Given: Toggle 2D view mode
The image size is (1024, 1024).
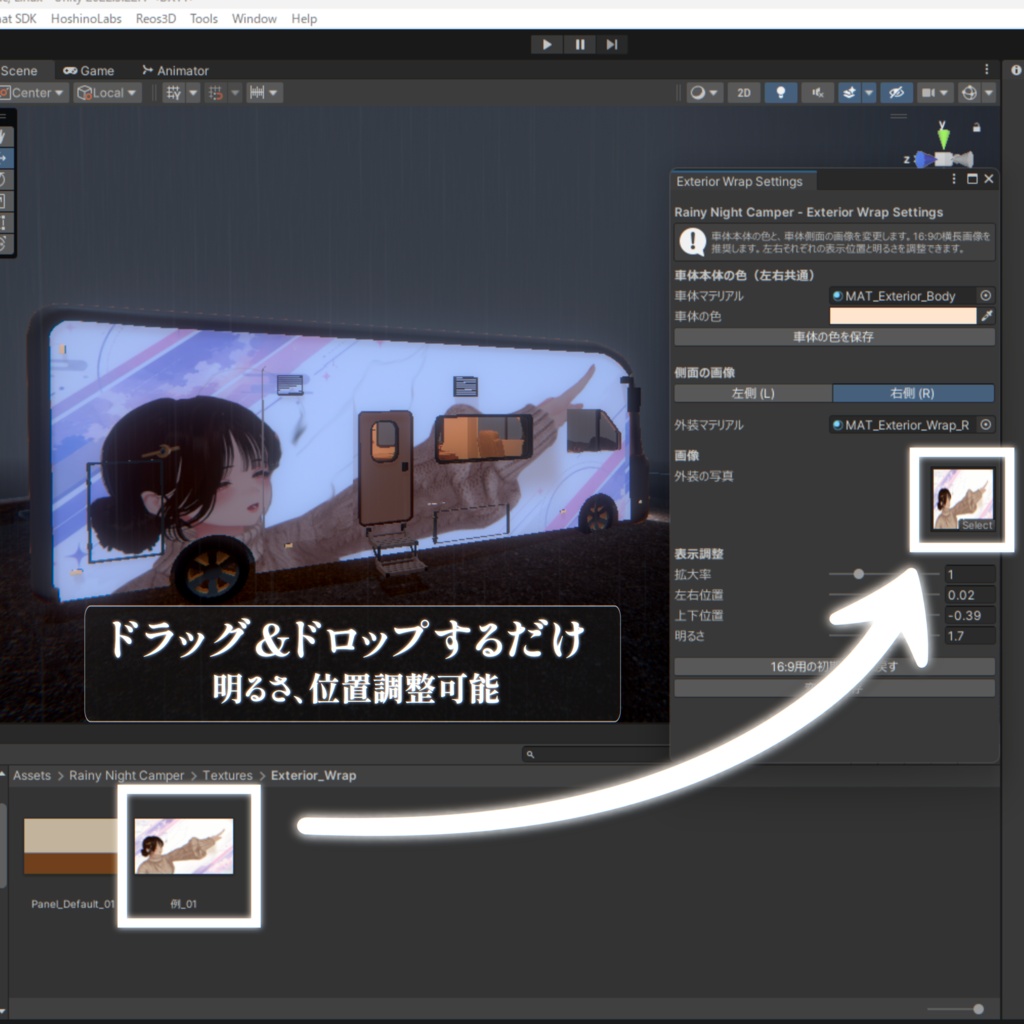Looking at the screenshot, I should (x=744, y=93).
